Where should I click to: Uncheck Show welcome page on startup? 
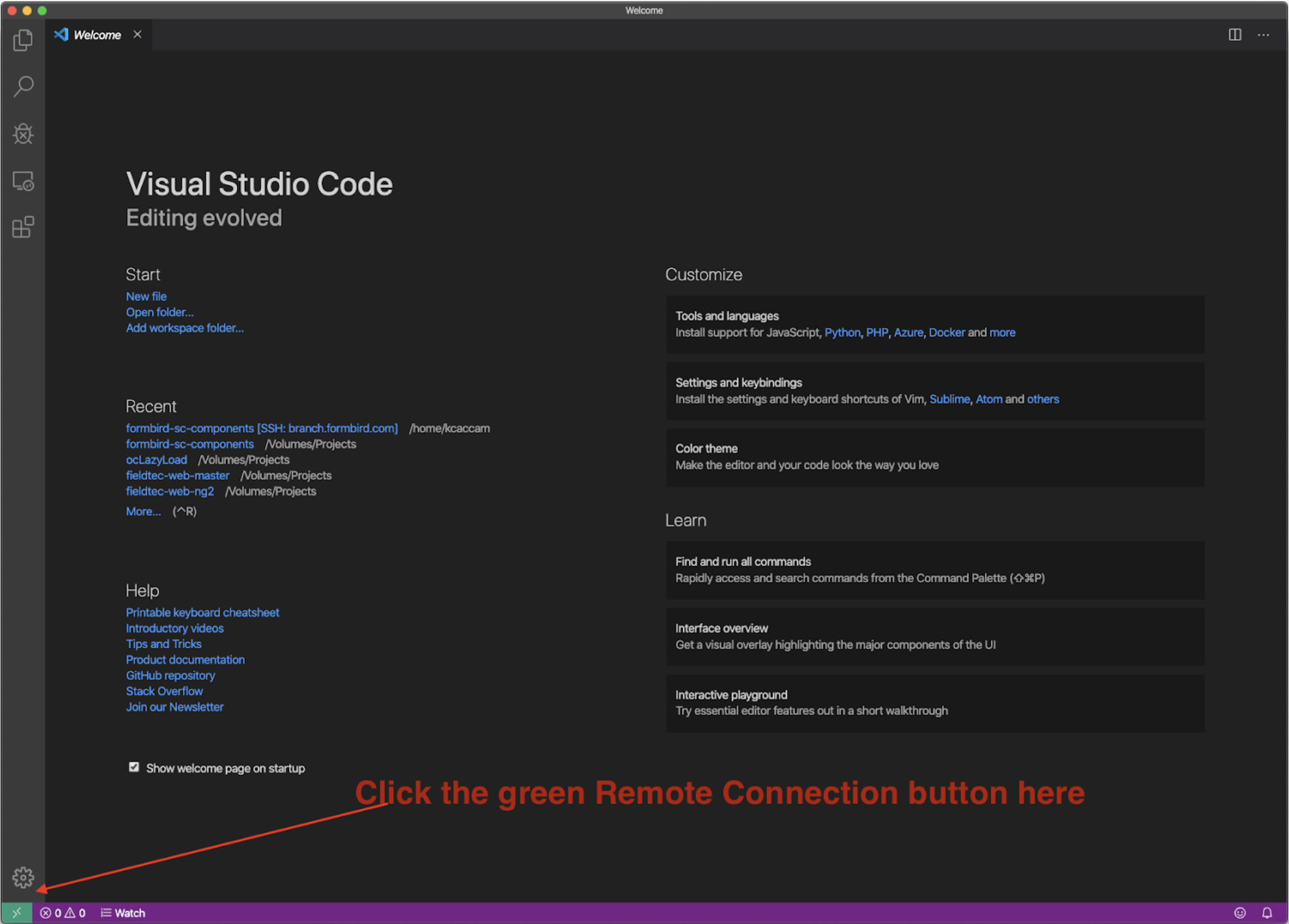[x=133, y=768]
